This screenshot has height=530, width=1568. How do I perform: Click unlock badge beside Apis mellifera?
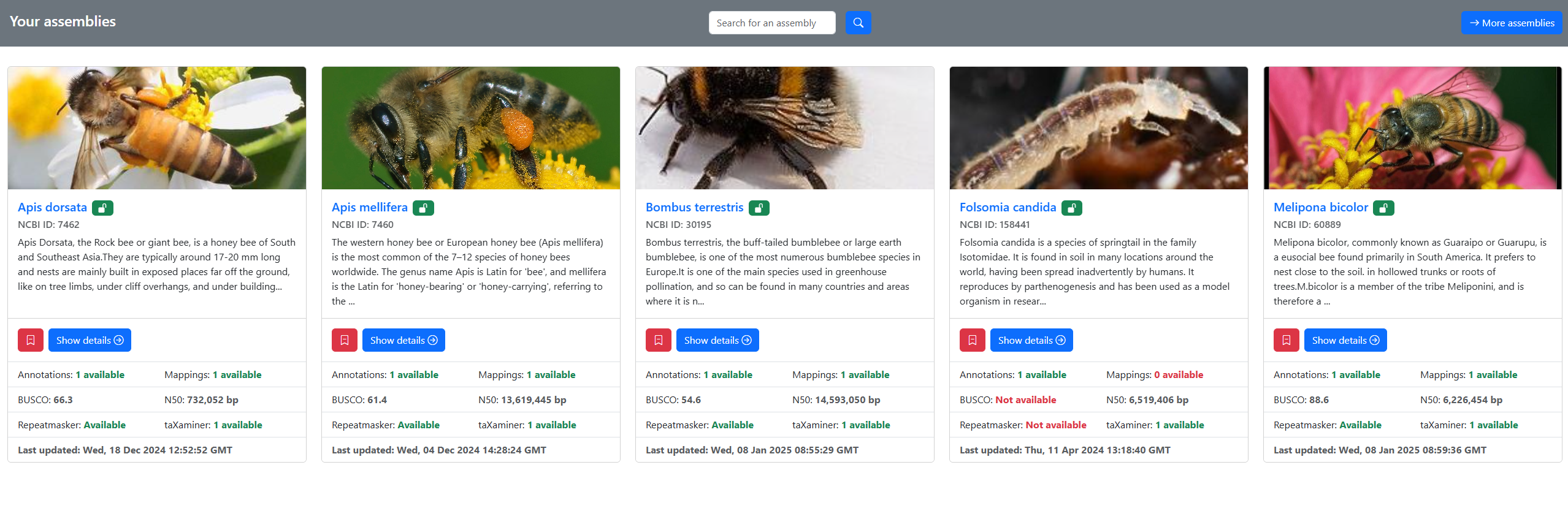pyautogui.click(x=423, y=208)
